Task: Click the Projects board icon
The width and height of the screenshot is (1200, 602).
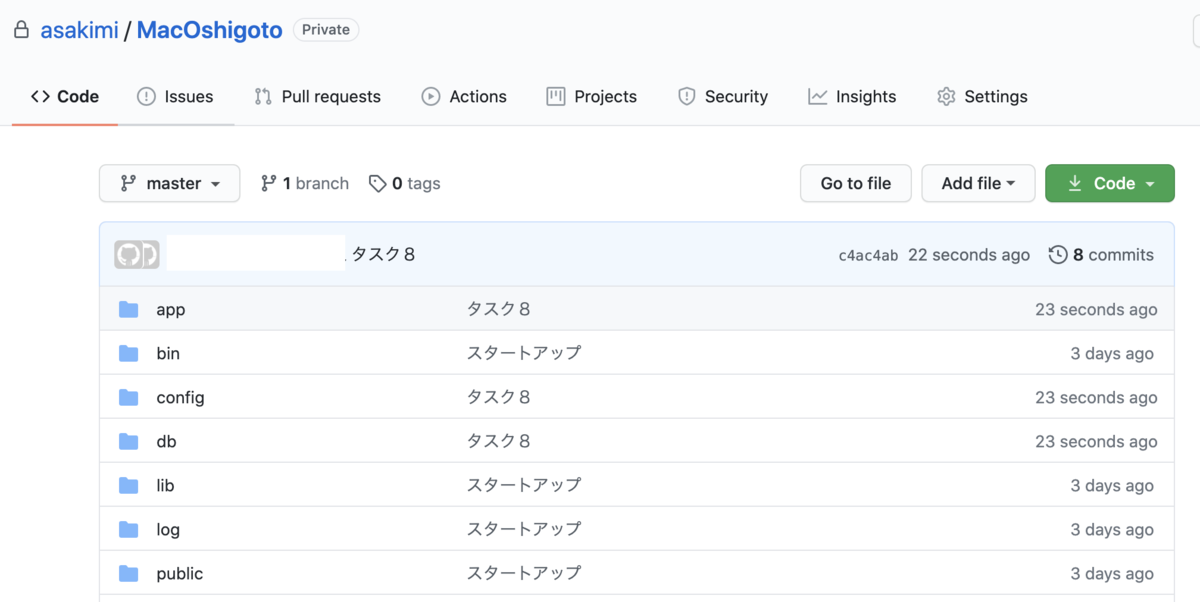Action: pyautogui.click(x=556, y=96)
